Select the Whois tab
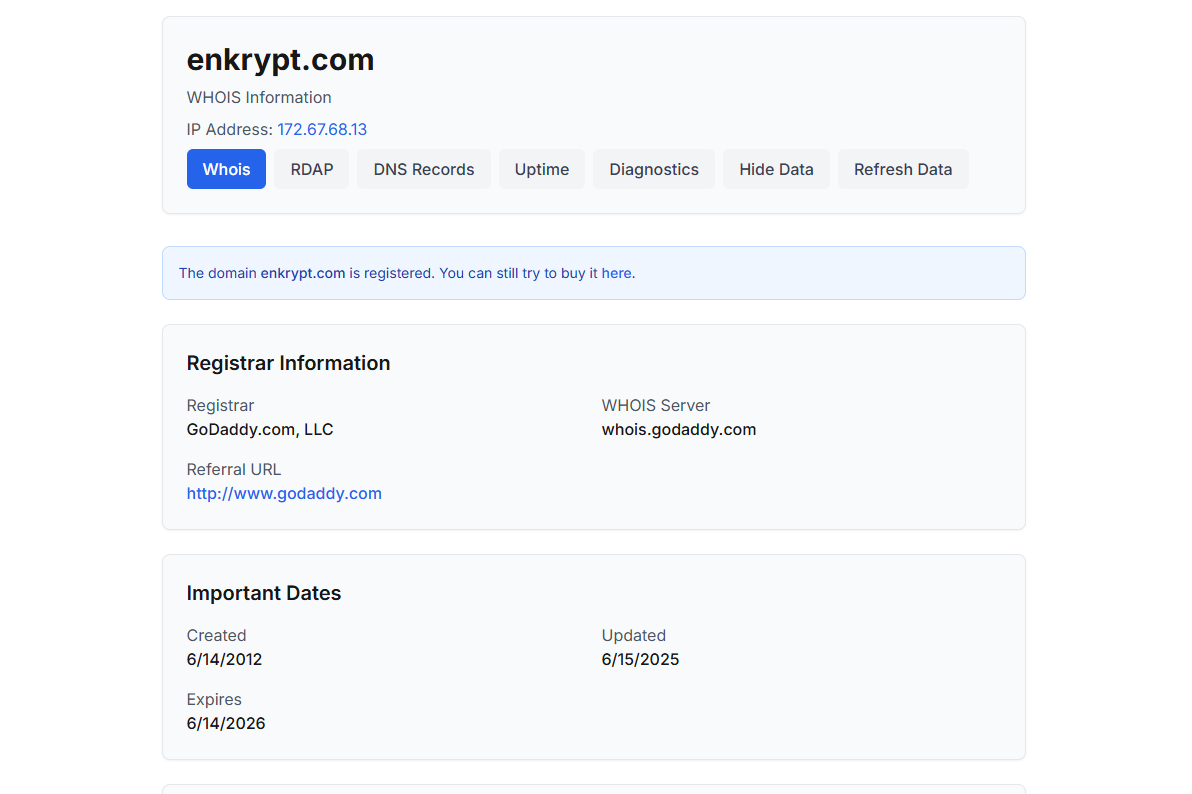1192x794 pixels. pyautogui.click(x=226, y=169)
